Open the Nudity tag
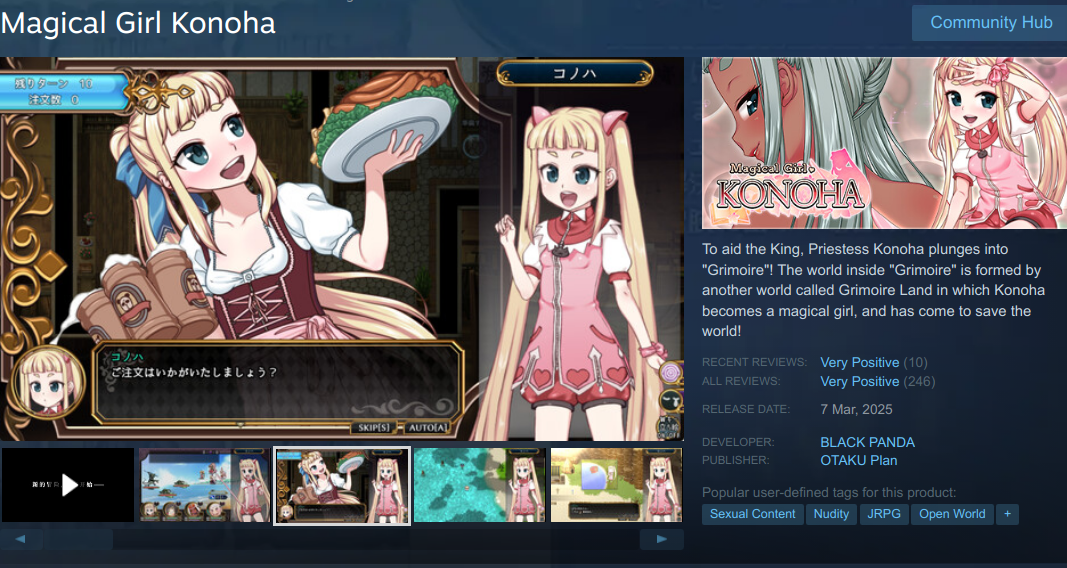This screenshot has width=1067, height=568. pos(832,514)
